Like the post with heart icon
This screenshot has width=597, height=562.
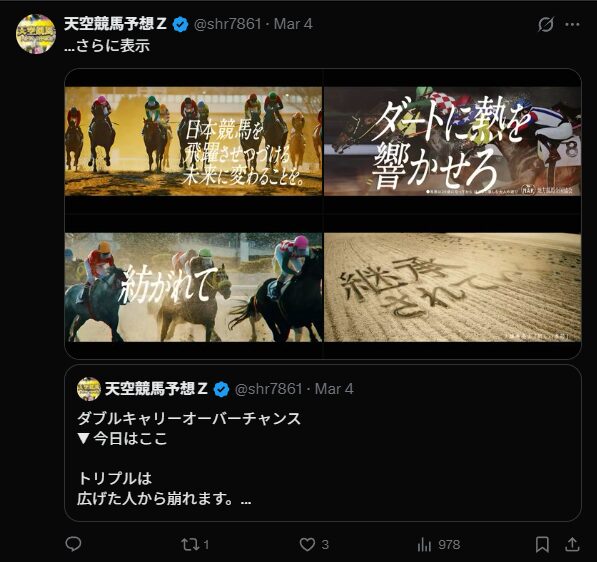tap(307, 544)
